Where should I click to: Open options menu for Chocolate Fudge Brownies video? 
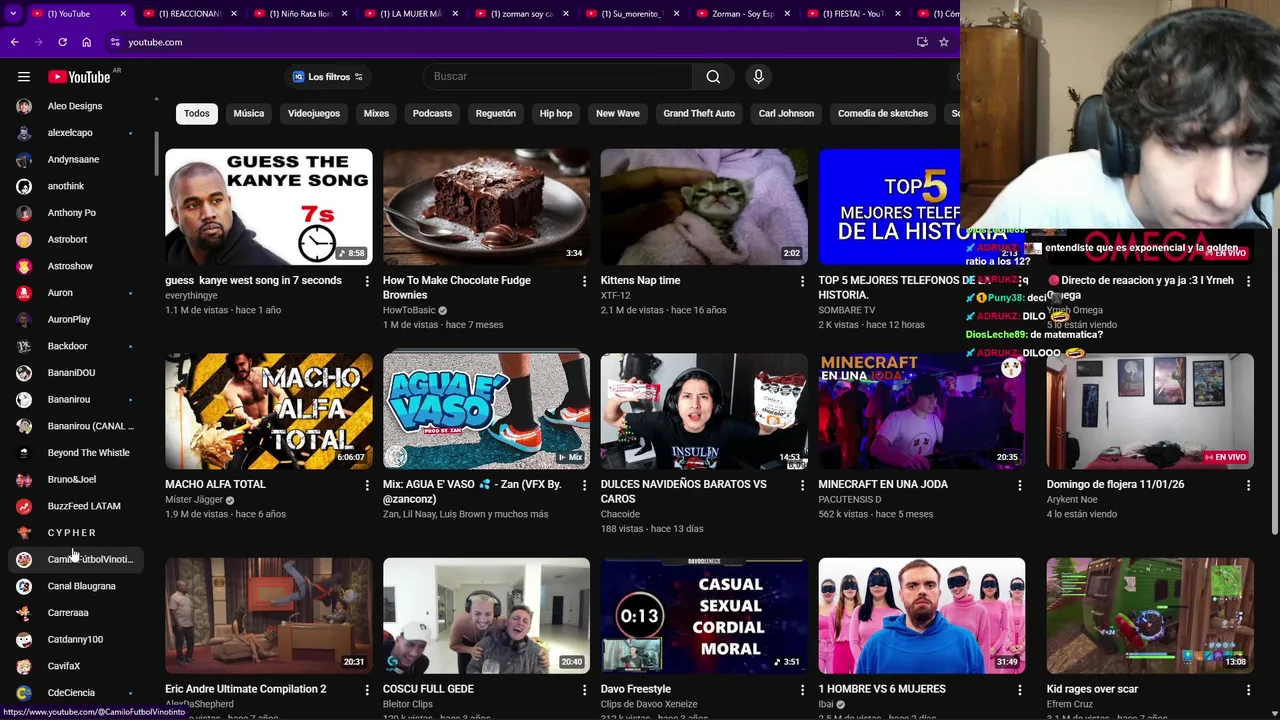584,281
